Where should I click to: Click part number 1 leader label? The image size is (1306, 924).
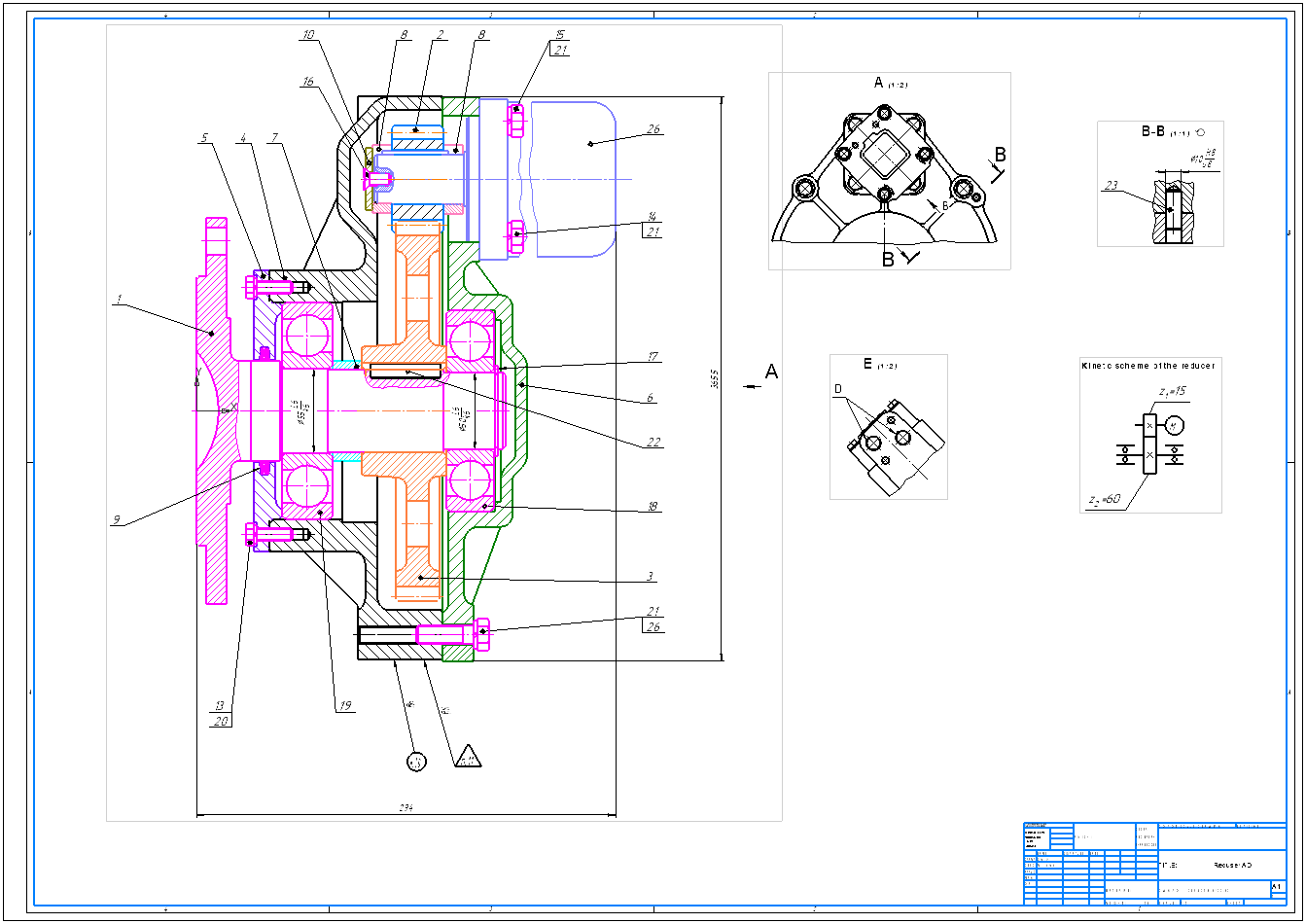pos(119,300)
